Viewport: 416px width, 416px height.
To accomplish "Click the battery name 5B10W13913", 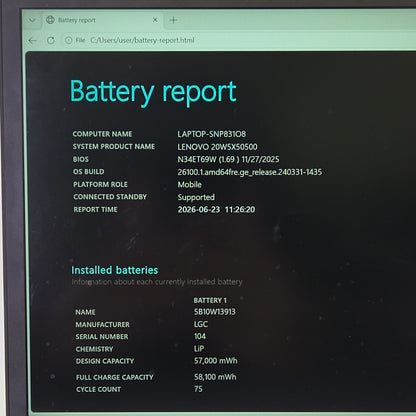I will (x=215, y=312).
